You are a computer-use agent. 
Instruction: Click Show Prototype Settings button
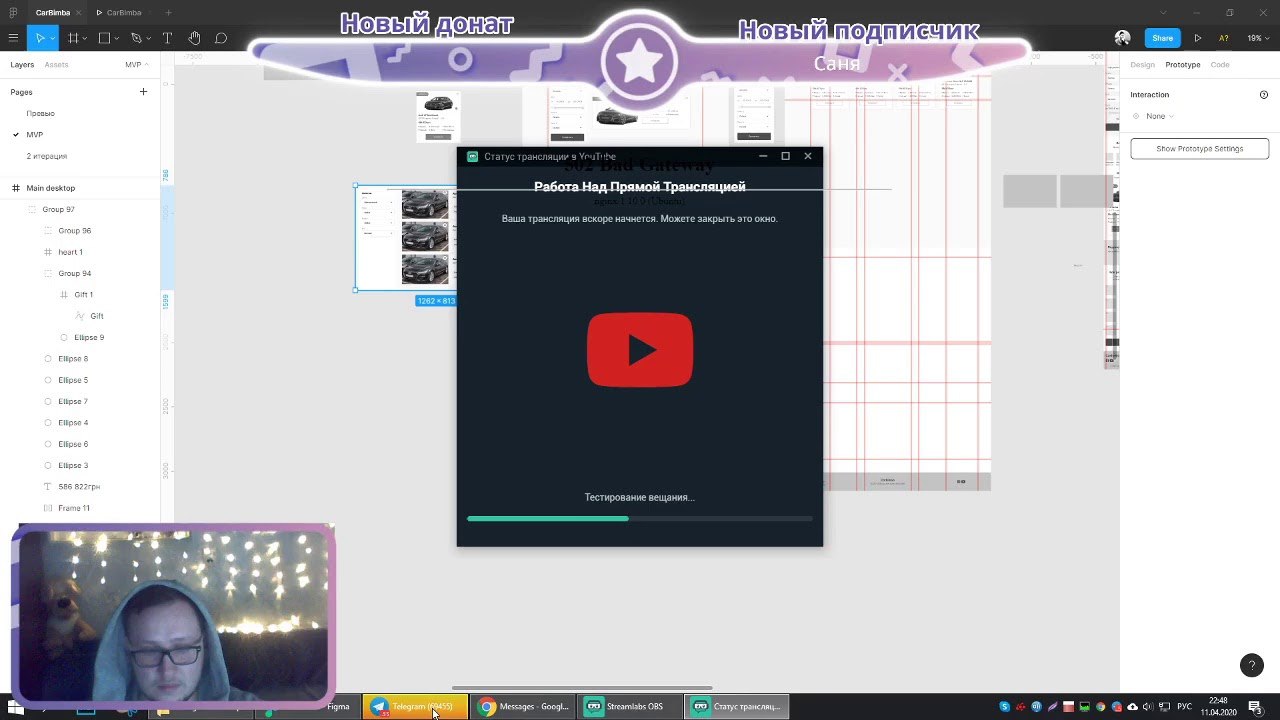tap(1199, 148)
